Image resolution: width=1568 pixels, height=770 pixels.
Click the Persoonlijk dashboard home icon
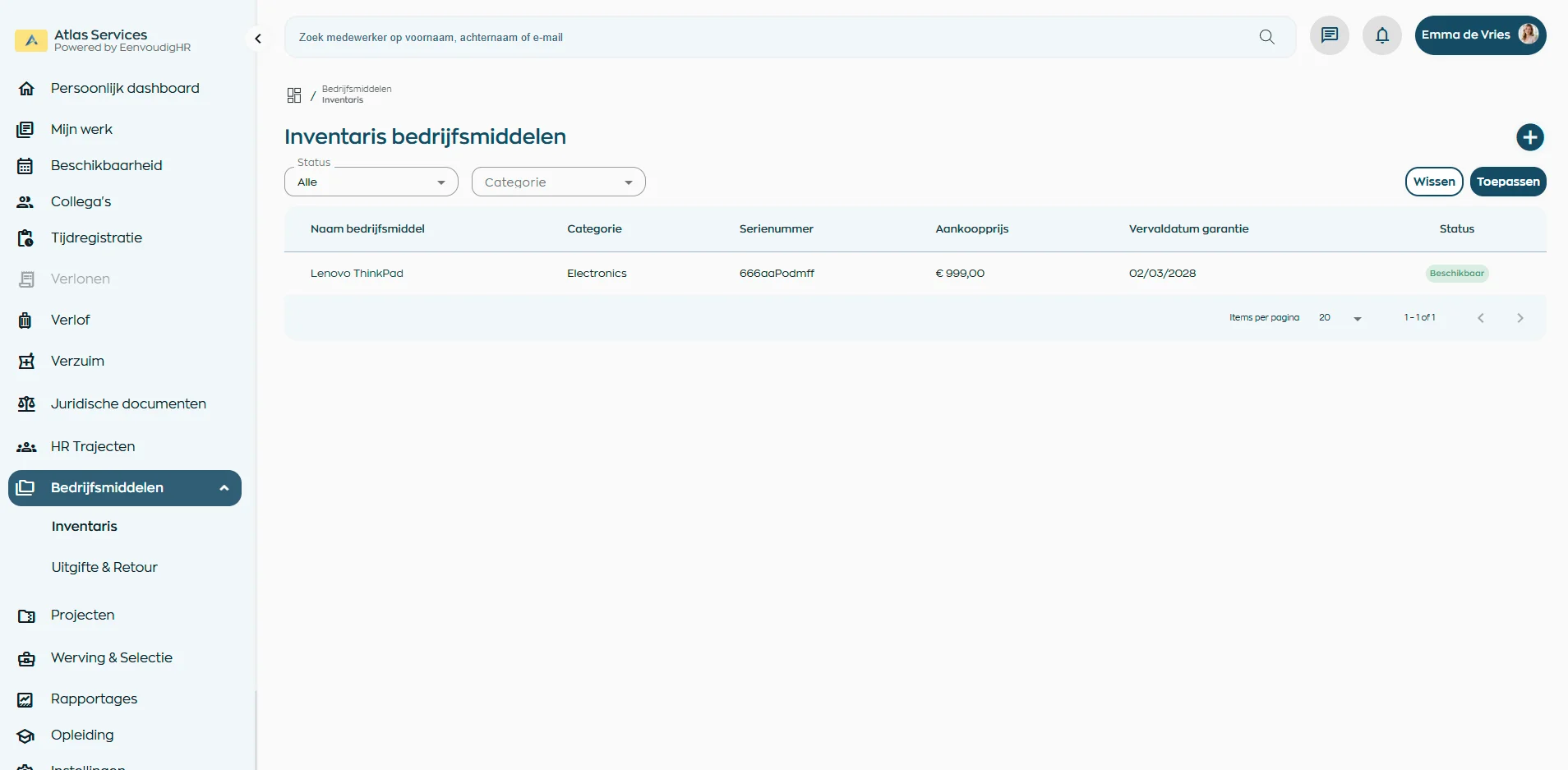(26, 89)
